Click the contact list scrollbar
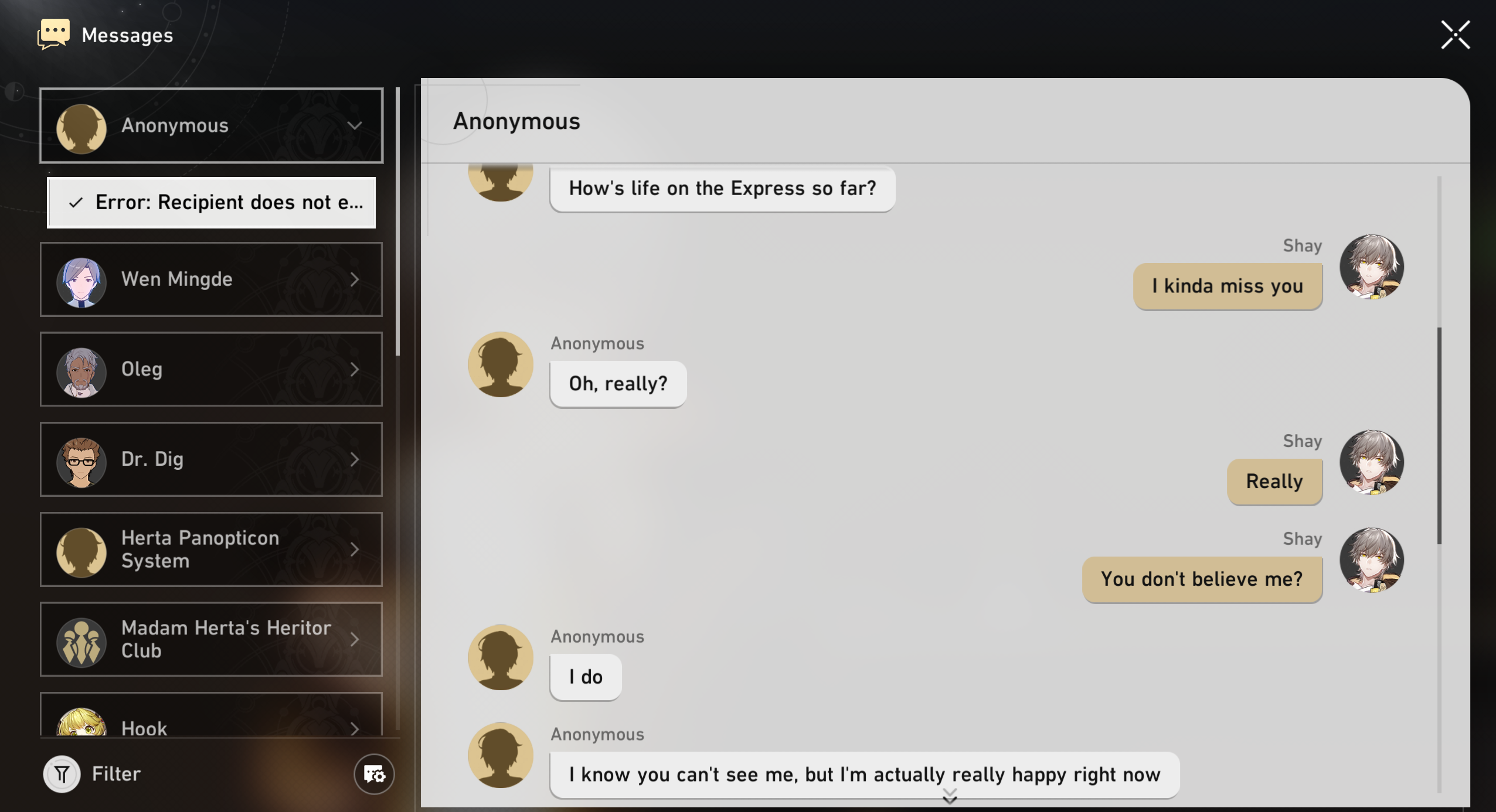 (x=397, y=223)
